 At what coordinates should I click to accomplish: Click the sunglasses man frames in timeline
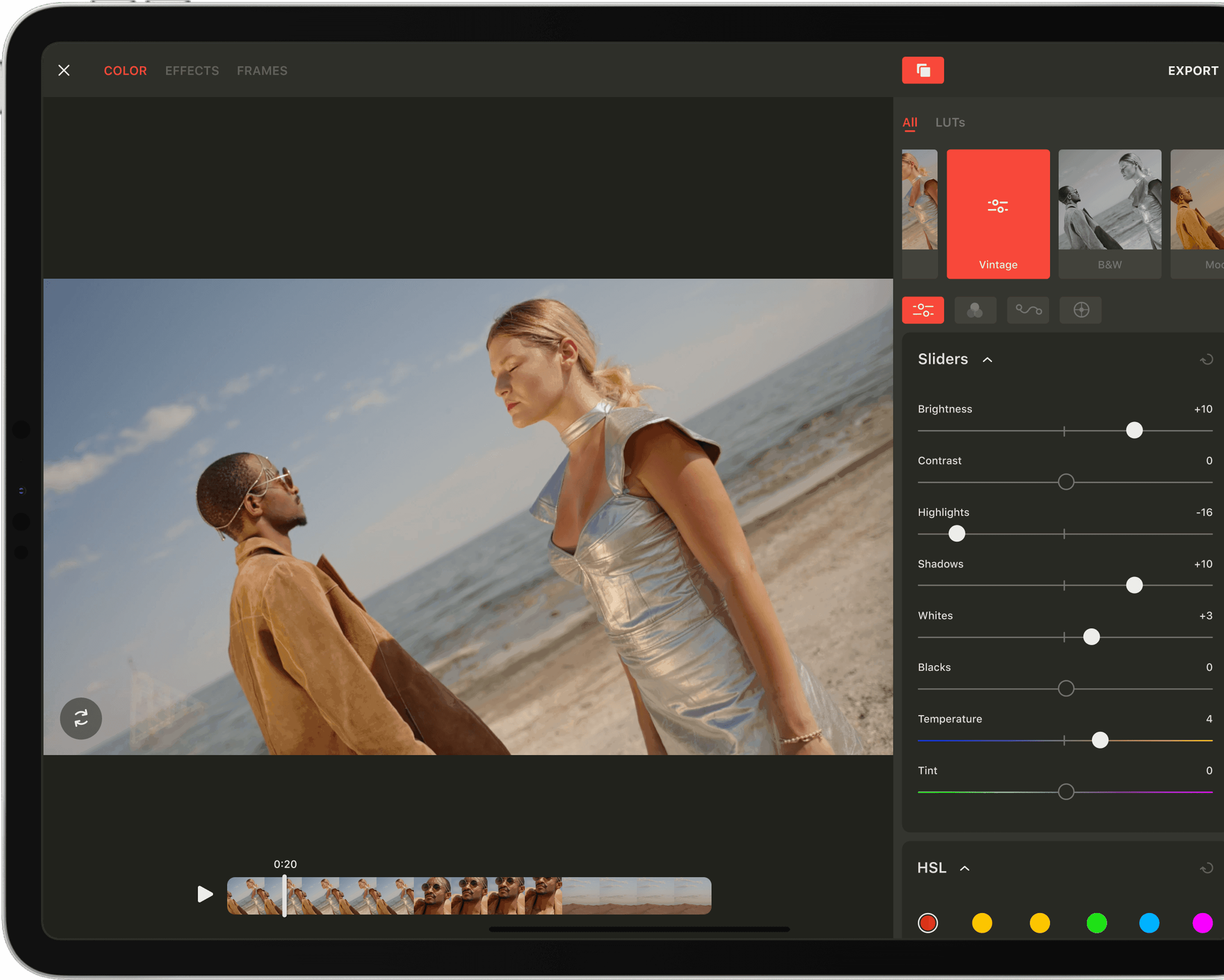point(488,896)
